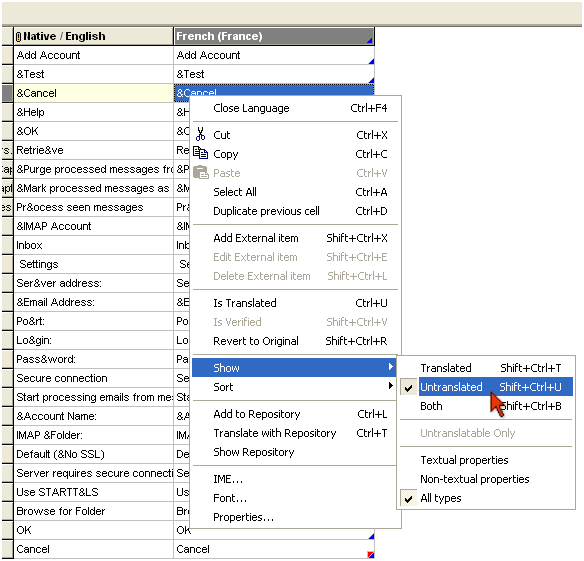Choose Duplicate previous cell
The width and height of the screenshot is (584, 561).
295,211
